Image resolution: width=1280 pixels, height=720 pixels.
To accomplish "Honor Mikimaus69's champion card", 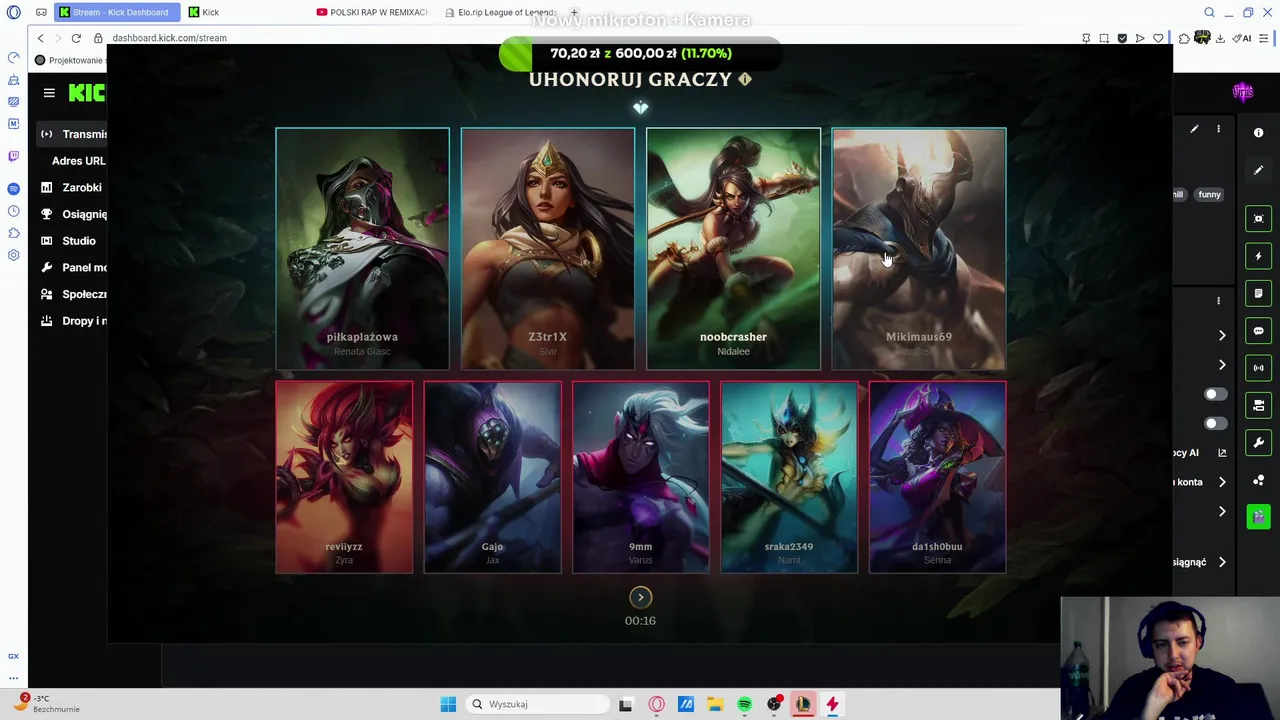I will [919, 249].
